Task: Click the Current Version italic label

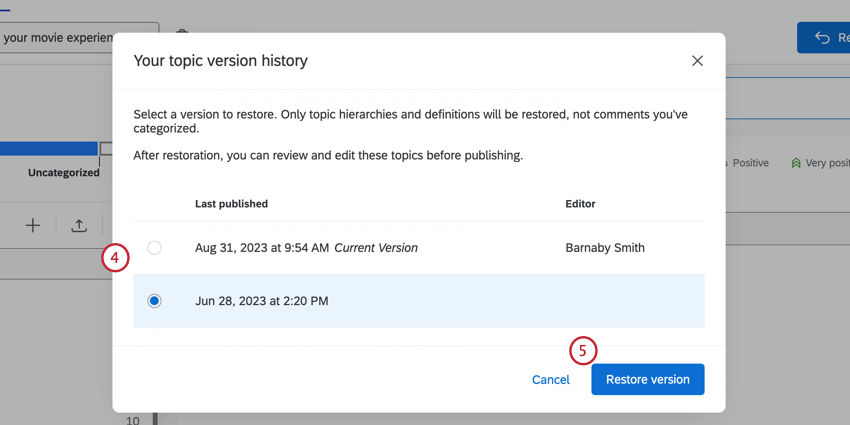Action: (376, 248)
